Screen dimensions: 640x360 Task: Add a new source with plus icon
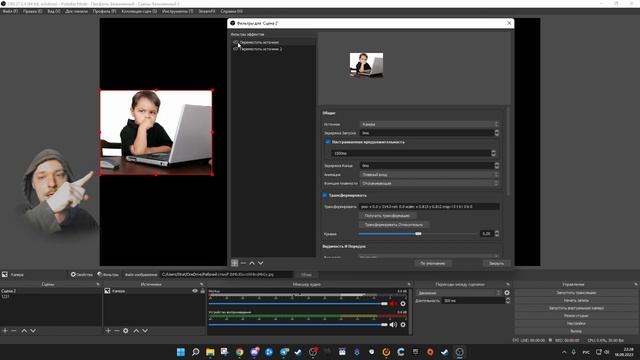(108, 331)
